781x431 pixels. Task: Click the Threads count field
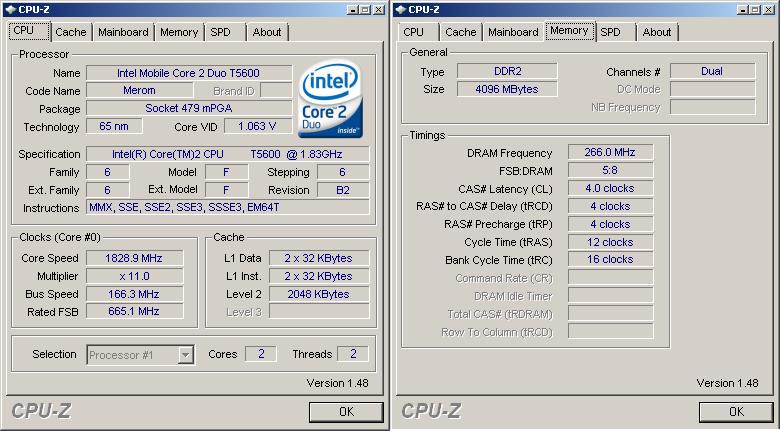[353, 354]
